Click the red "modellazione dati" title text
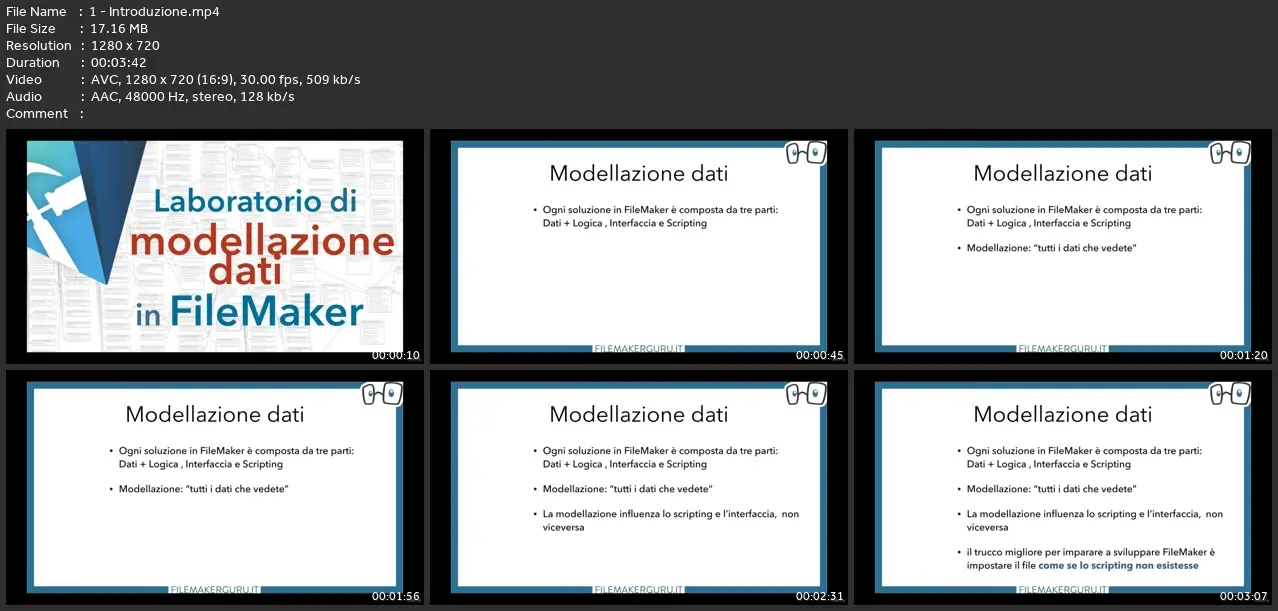 click(x=262, y=257)
